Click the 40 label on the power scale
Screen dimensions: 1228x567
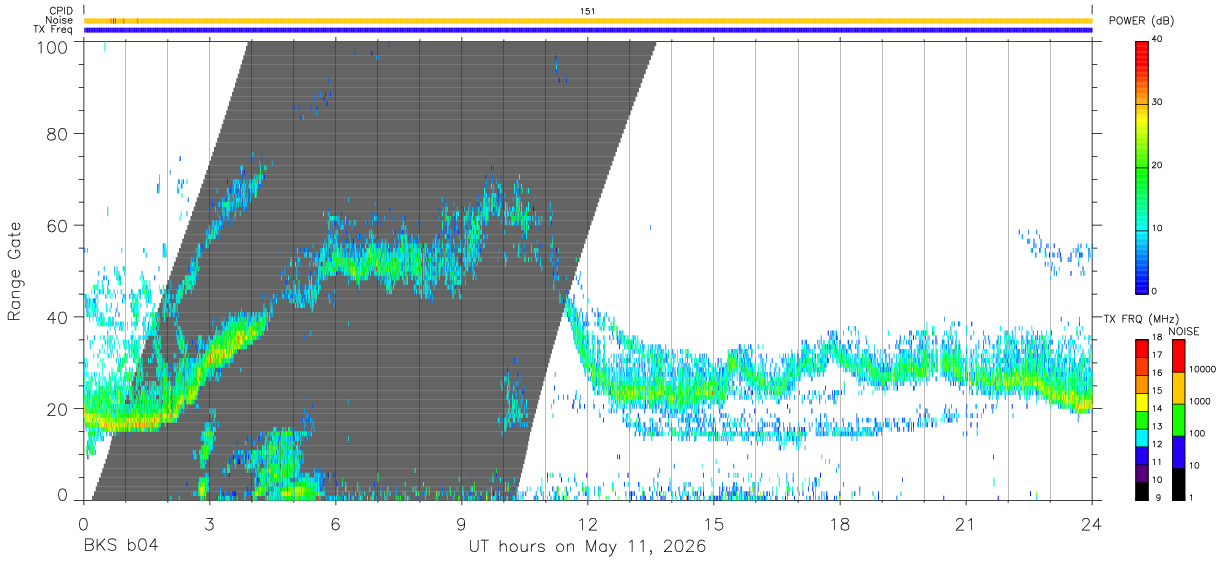pos(1159,40)
